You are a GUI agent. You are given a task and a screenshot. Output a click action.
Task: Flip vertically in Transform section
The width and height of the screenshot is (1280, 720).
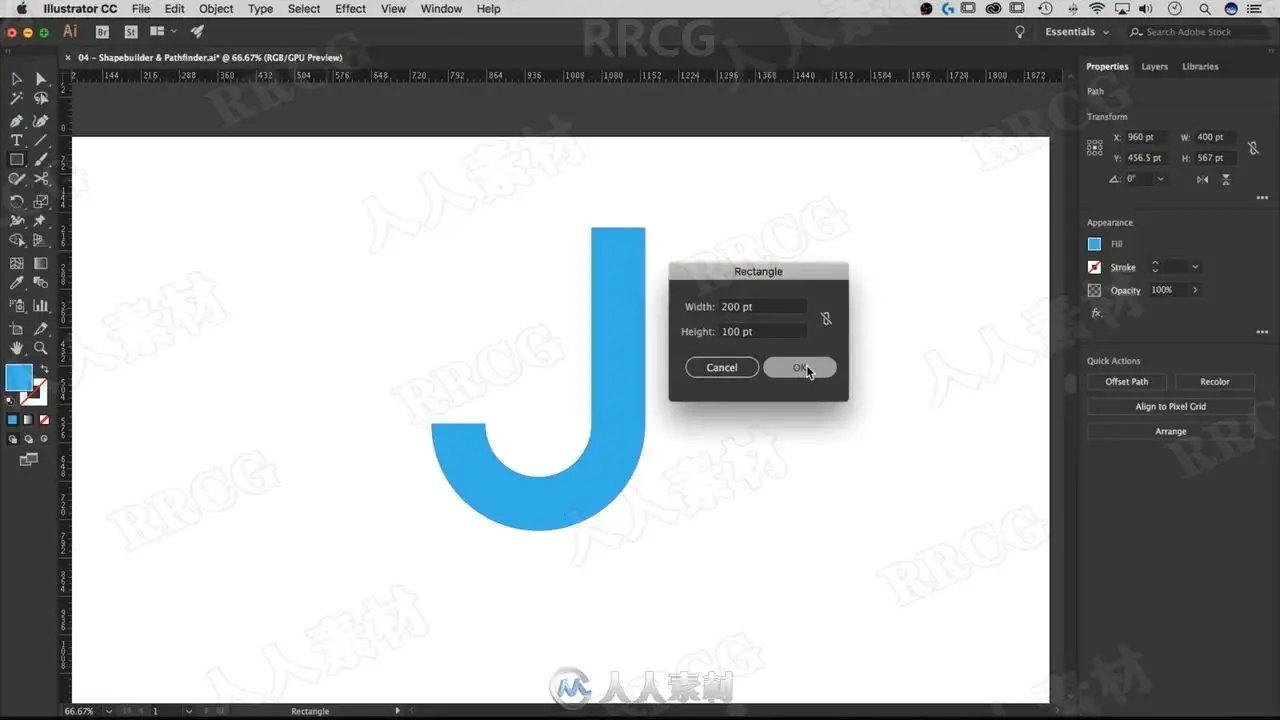(1225, 179)
